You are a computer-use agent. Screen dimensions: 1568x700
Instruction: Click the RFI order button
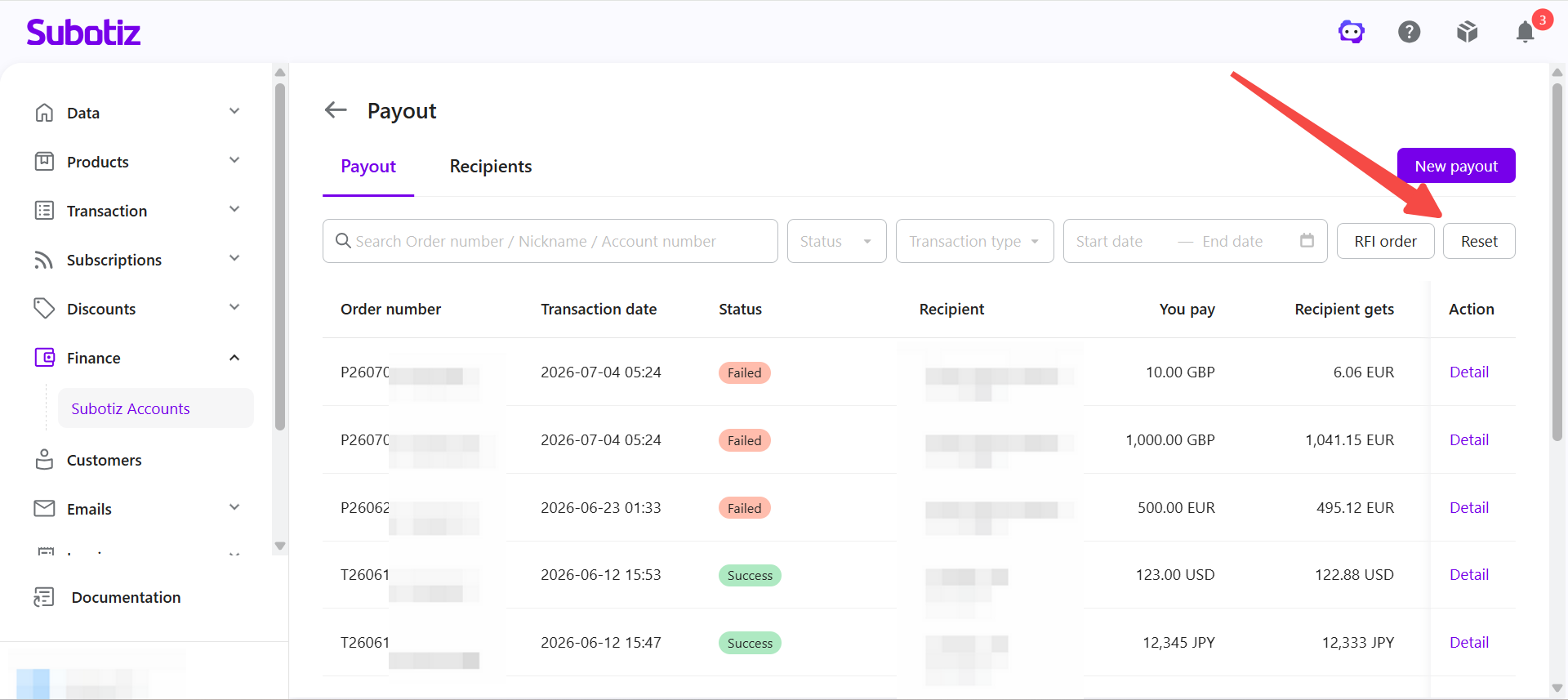click(x=1385, y=241)
